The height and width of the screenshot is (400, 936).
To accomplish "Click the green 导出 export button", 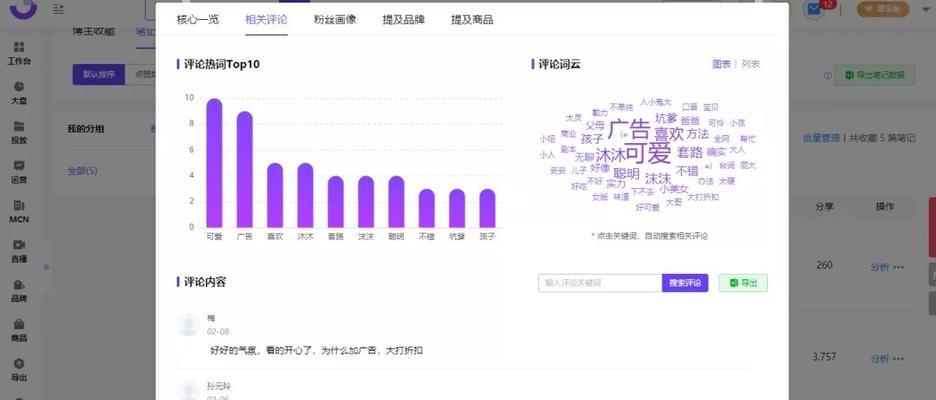I will pyautogui.click(x=743, y=283).
